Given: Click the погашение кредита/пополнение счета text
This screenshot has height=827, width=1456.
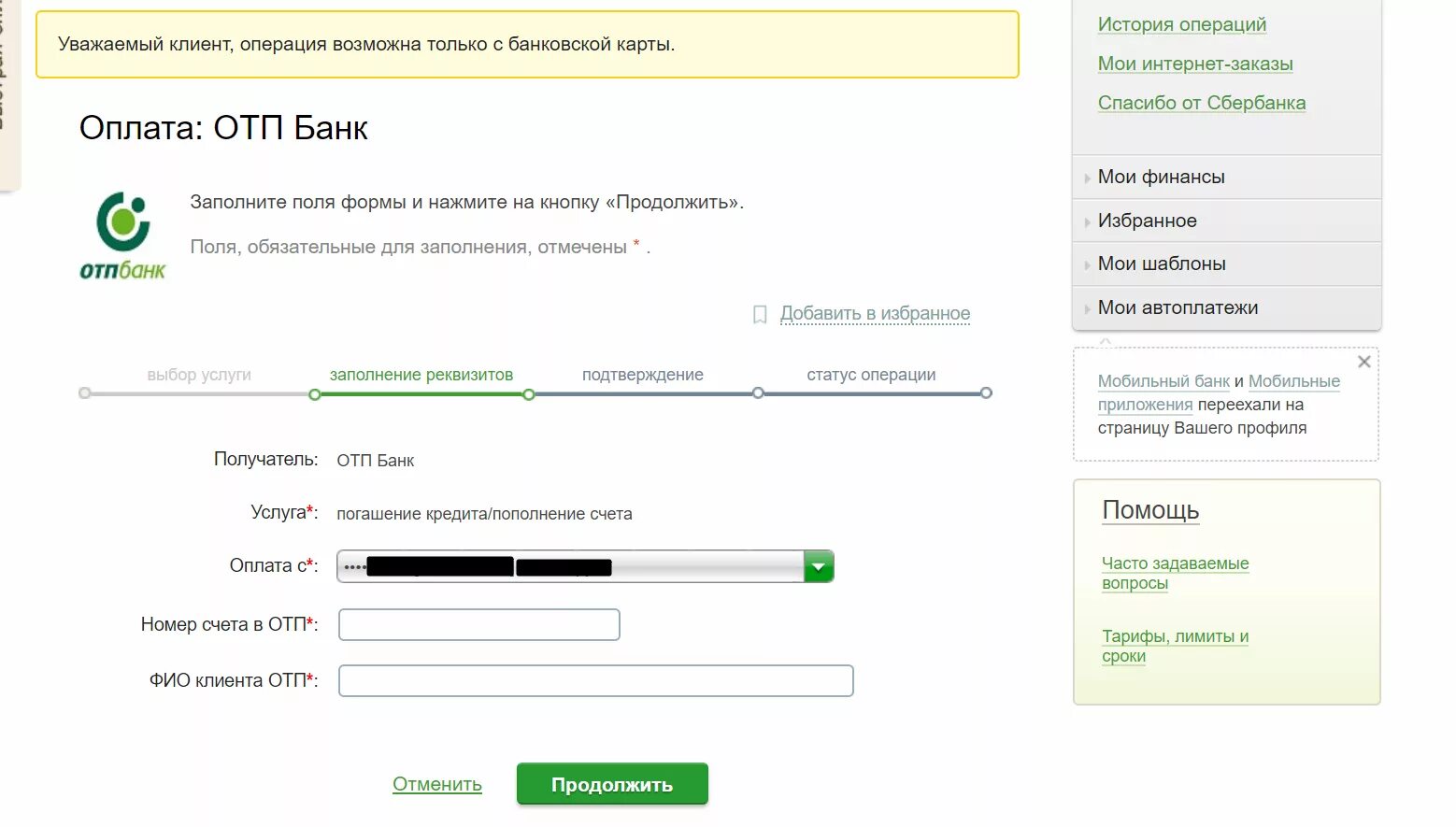Looking at the screenshot, I should [x=484, y=514].
